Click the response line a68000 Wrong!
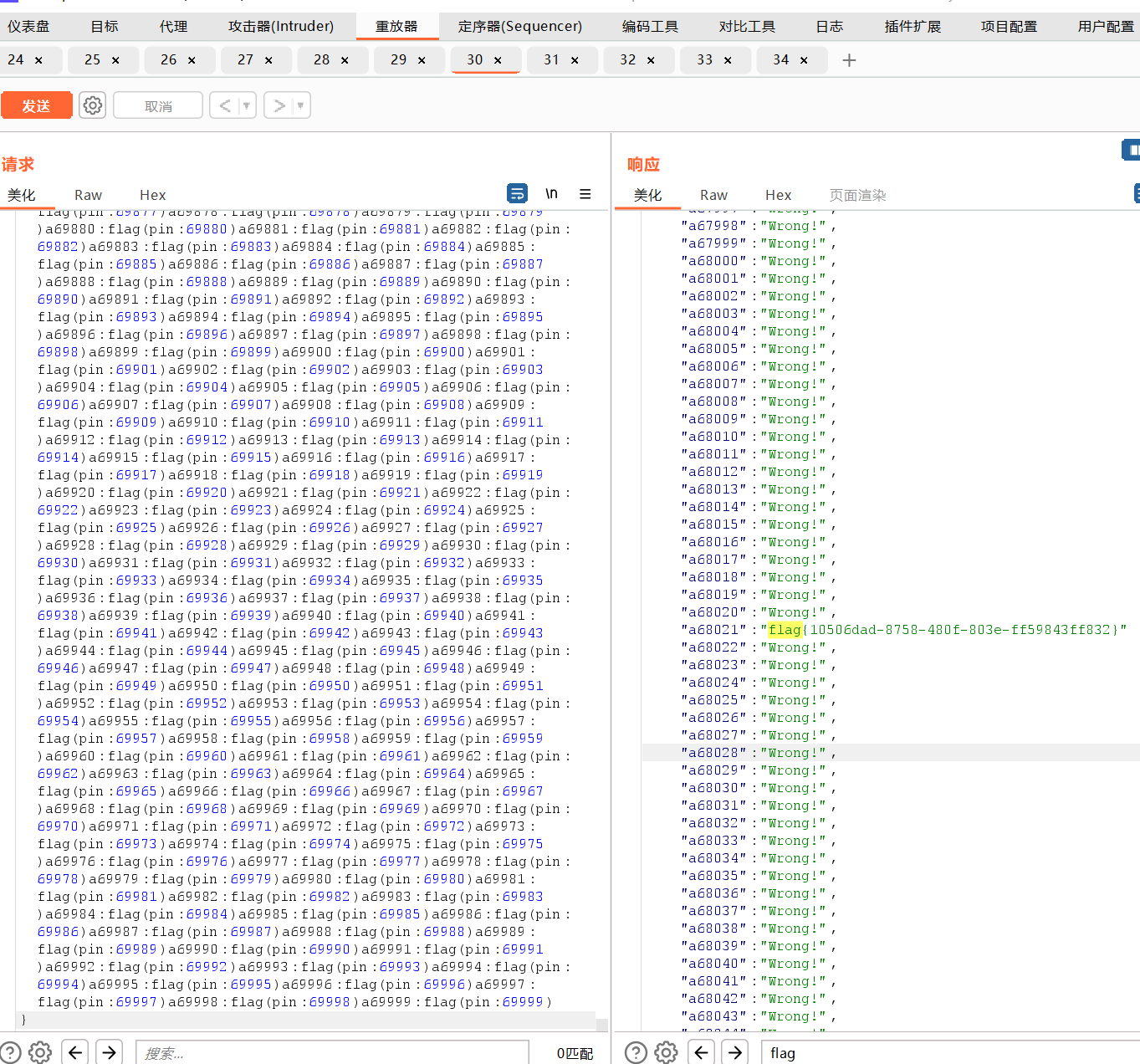Viewport: 1140px width, 1064px height. (x=758, y=261)
